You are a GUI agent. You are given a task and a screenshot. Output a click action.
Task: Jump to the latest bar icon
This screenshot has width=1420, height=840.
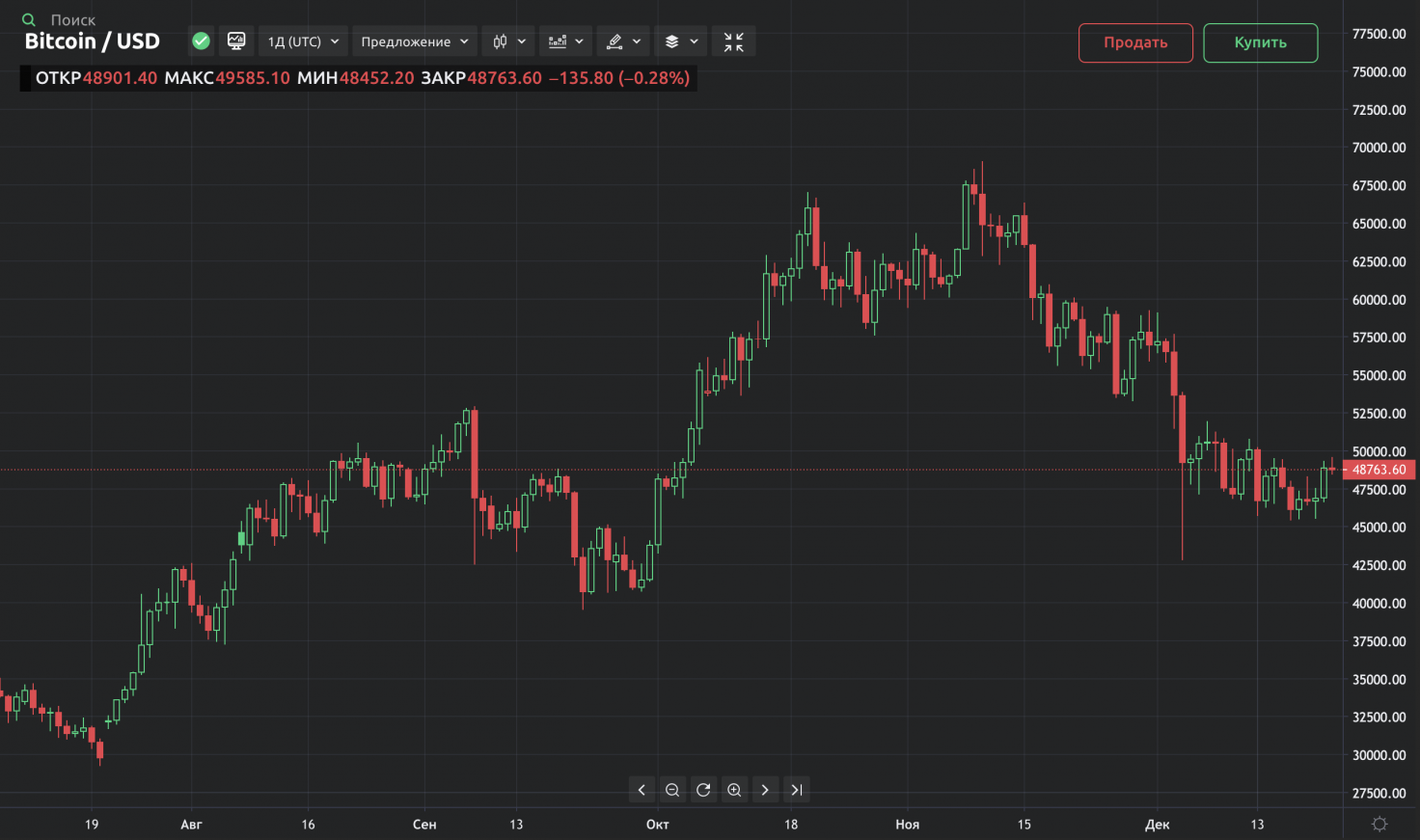(x=796, y=790)
